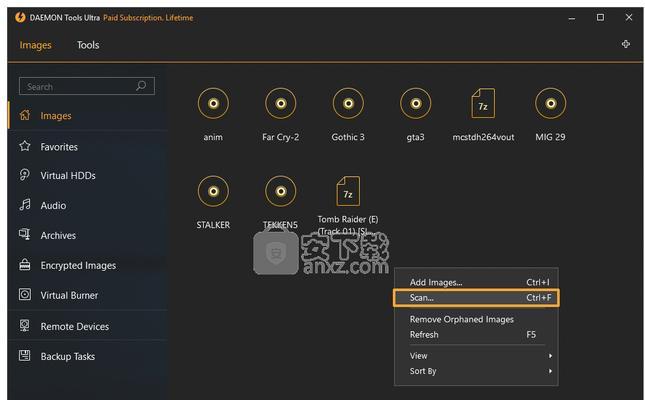
Task: Click the Paid Subscription, Lifetime link
Action: pyautogui.click(x=148, y=18)
